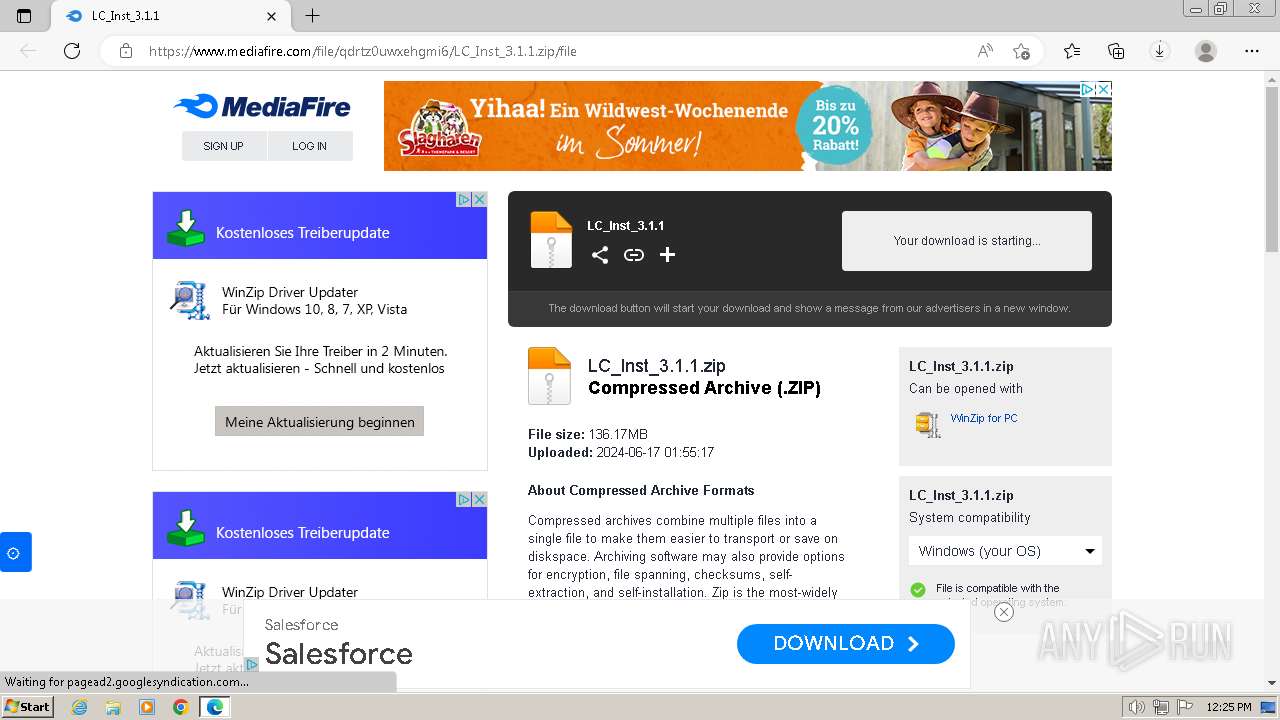The height and width of the screenshot is (720, 1280).
Task: Click Meine Aktualisierung beginnen button
Action: click(320, 422)
